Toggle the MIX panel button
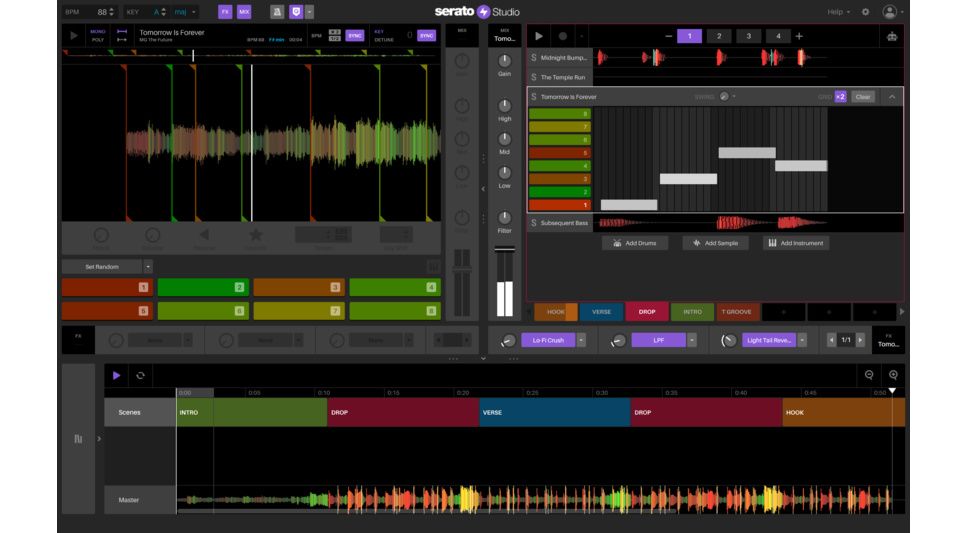Viewport: 967px width, 533px height. pos(244,12)
